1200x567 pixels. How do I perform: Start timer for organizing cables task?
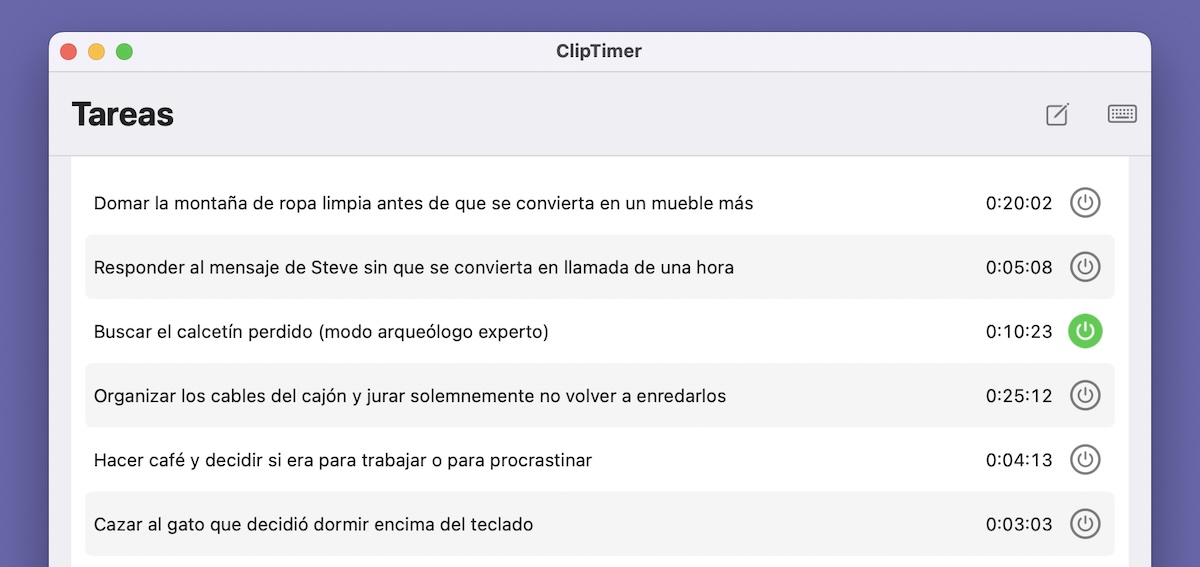(1085, 395)
